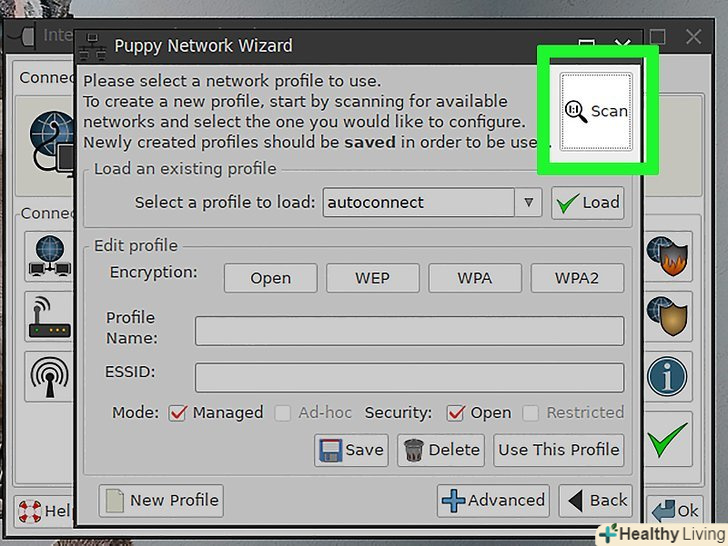
Task: Maximize the Puppy Network Wizard window
Action: pos(586,44)
